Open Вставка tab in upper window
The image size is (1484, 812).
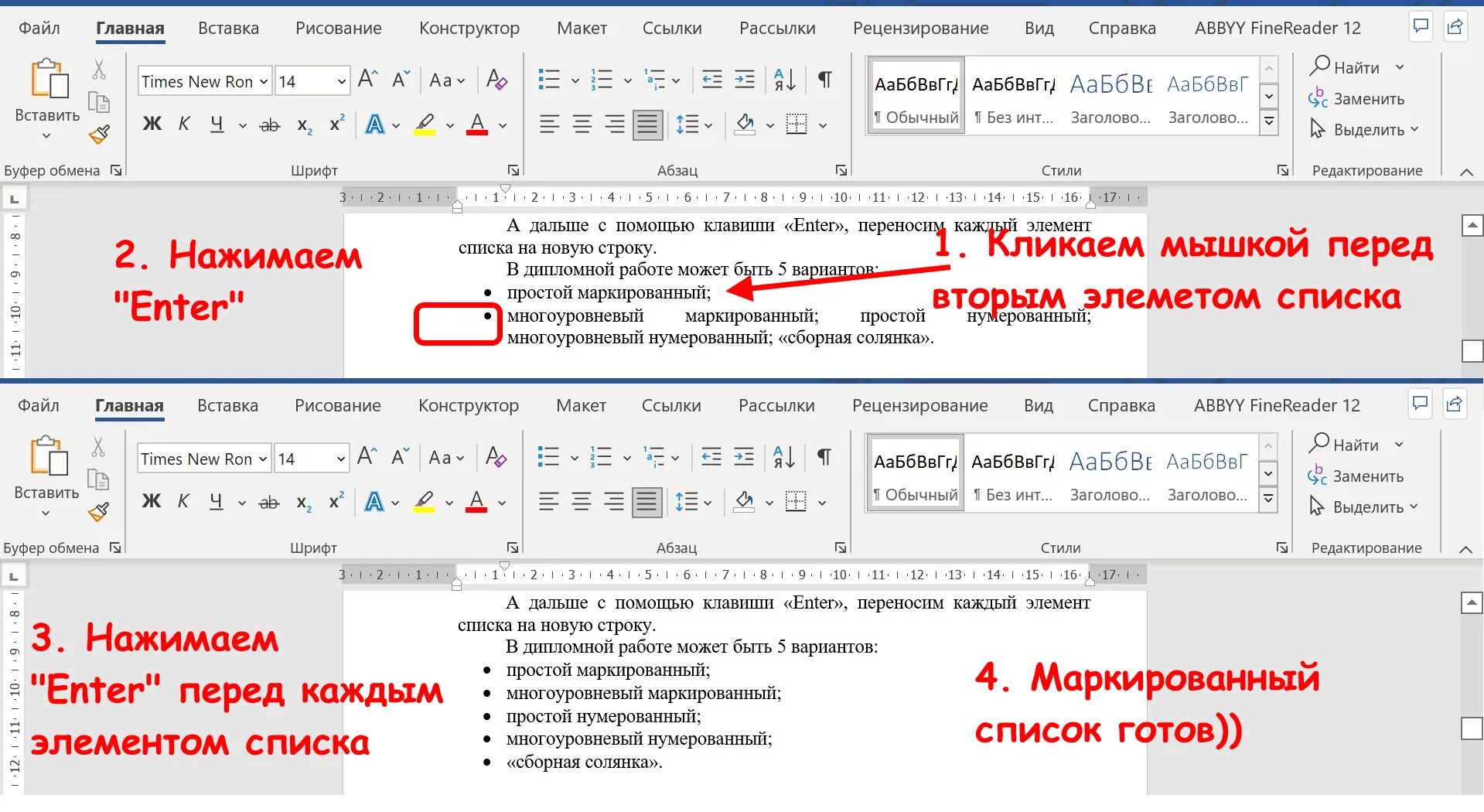click(228, 29)
